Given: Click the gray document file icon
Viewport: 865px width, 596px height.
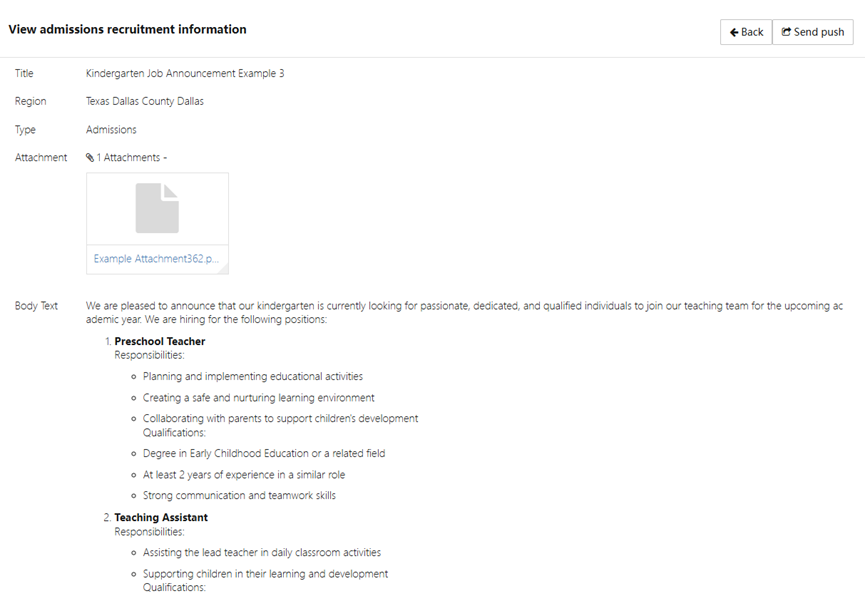Looking at the screenshot, I should coord(157,208).
